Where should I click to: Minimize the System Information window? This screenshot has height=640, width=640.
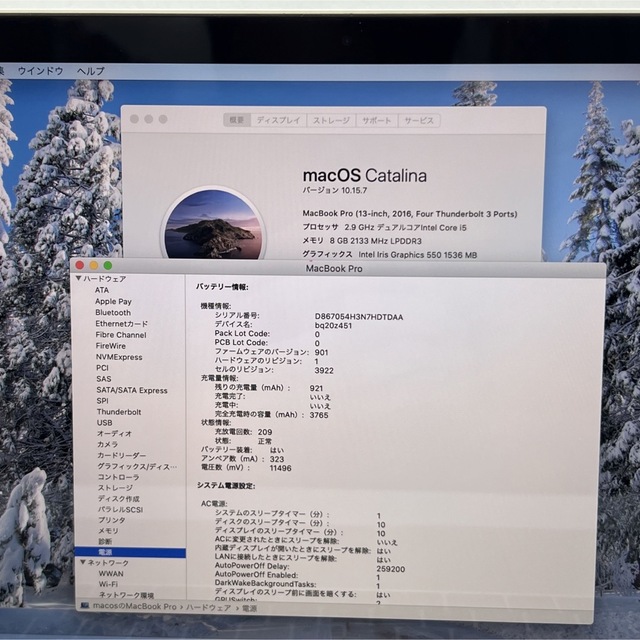(x=94, y=265)
